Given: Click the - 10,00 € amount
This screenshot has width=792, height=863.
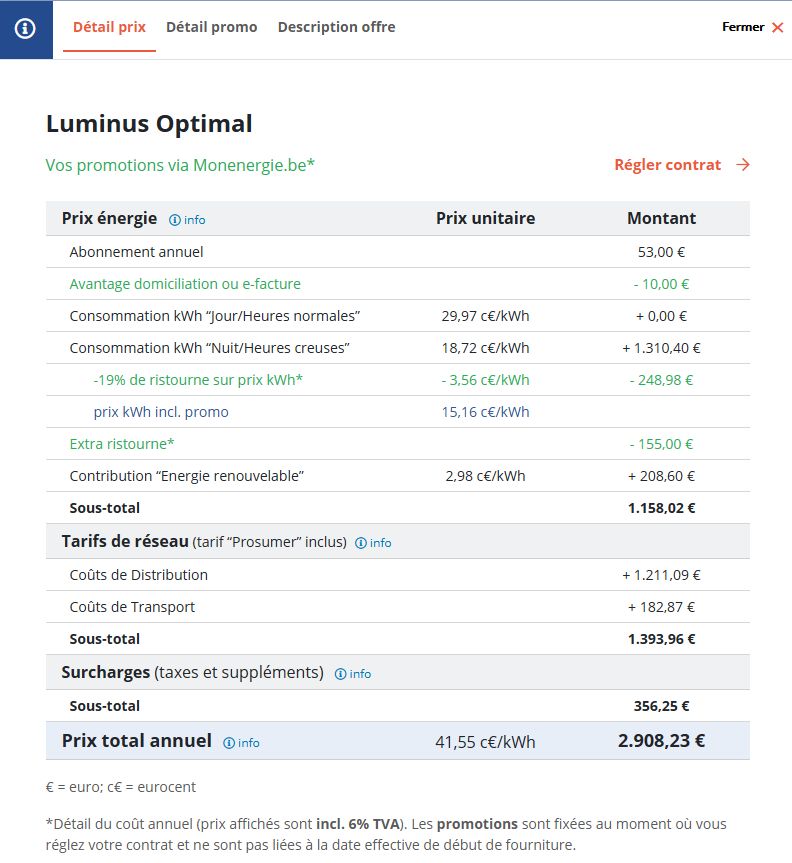Looking at the screenshot, I should (661, 284).
